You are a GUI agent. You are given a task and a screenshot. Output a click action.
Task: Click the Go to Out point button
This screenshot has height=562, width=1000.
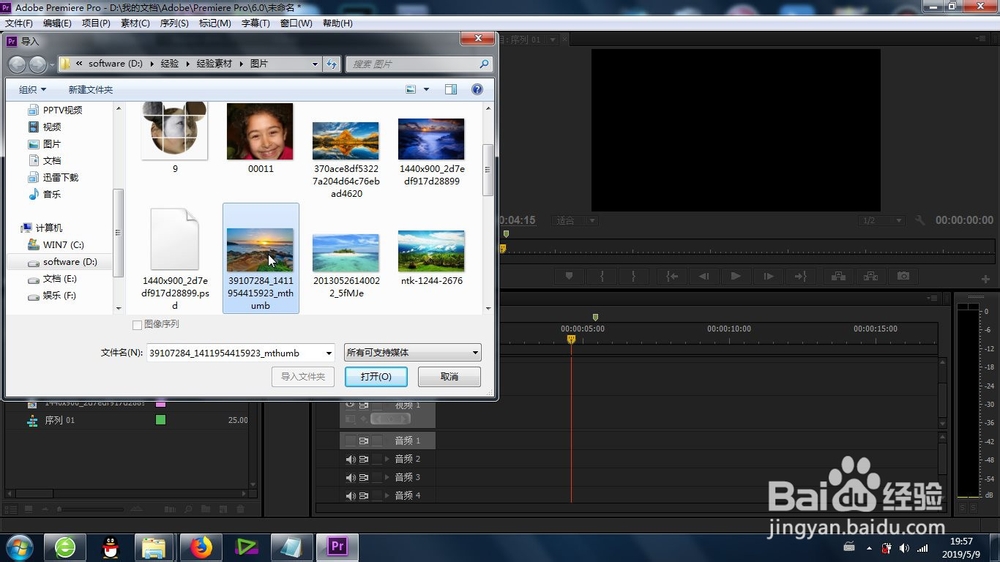(800, 276)
